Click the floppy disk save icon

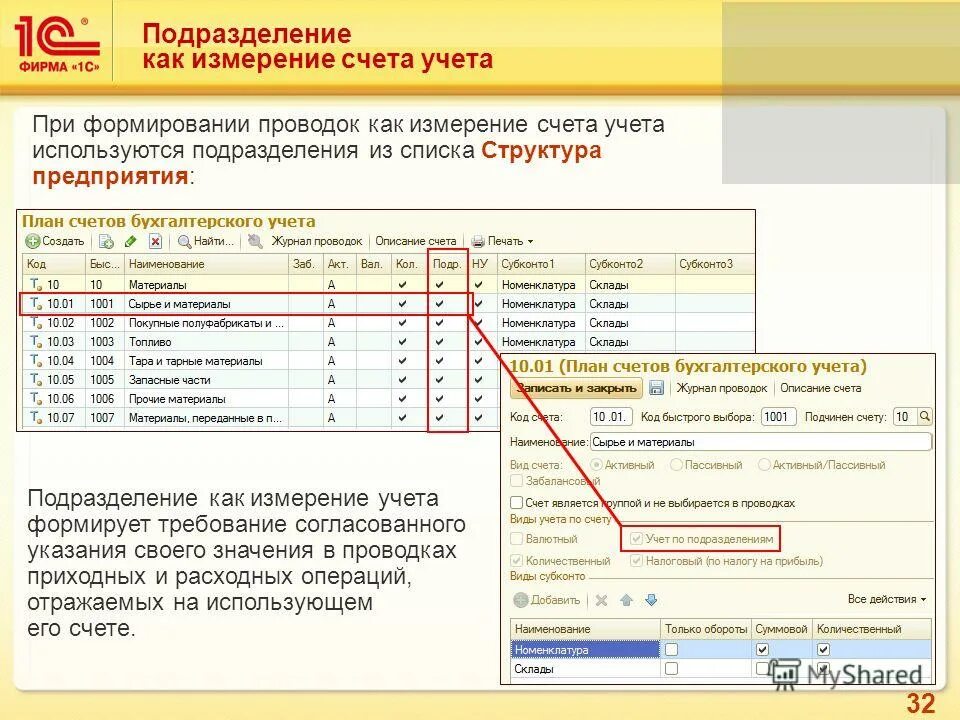pos(655,388)
